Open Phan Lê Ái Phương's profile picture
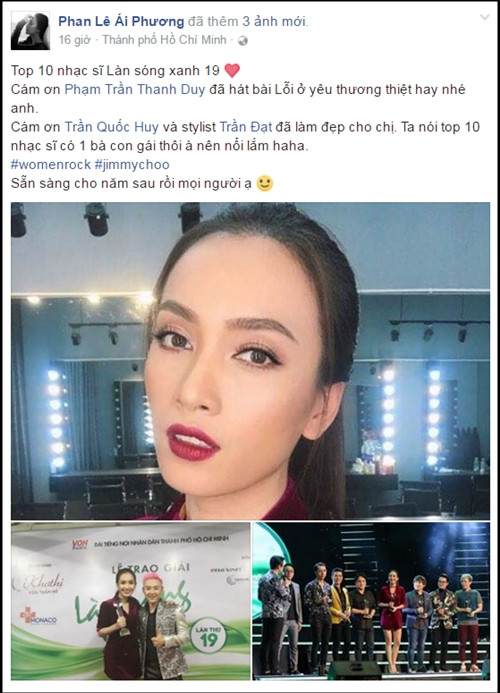Screen dimensions: 500x693 point(31,30)
